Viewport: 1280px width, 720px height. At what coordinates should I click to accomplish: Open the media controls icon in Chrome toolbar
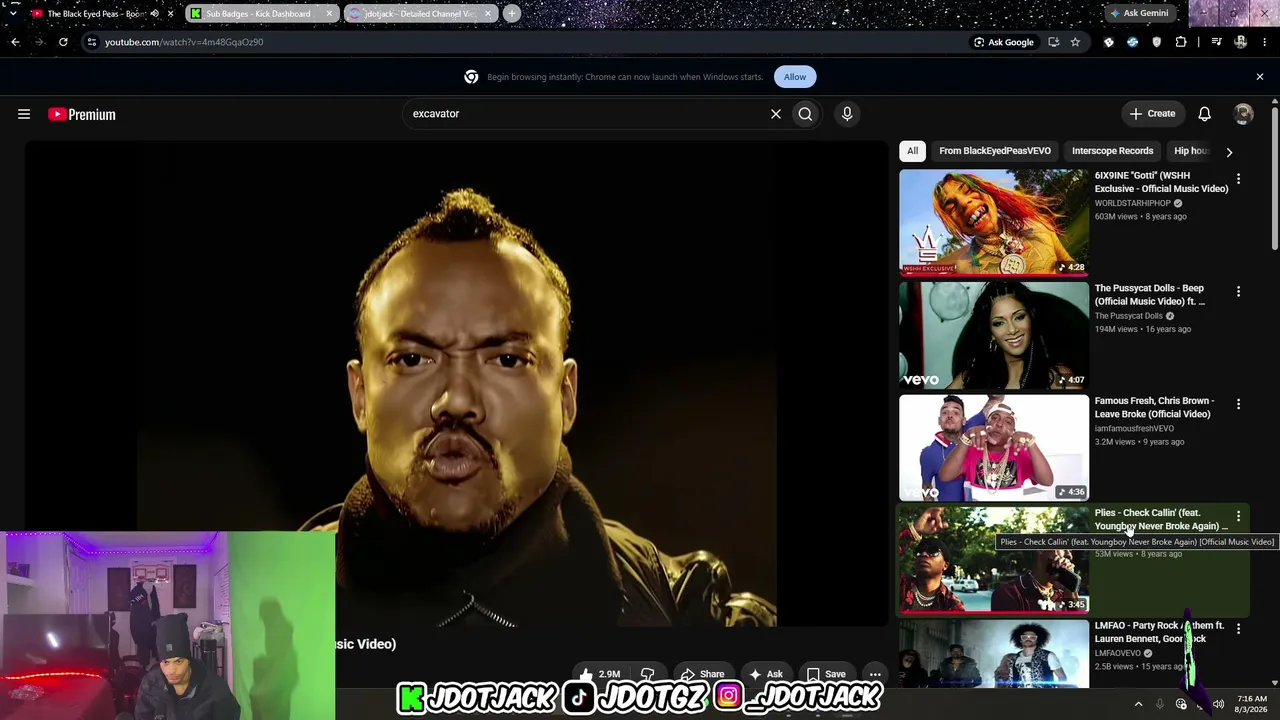(1216, 42)
